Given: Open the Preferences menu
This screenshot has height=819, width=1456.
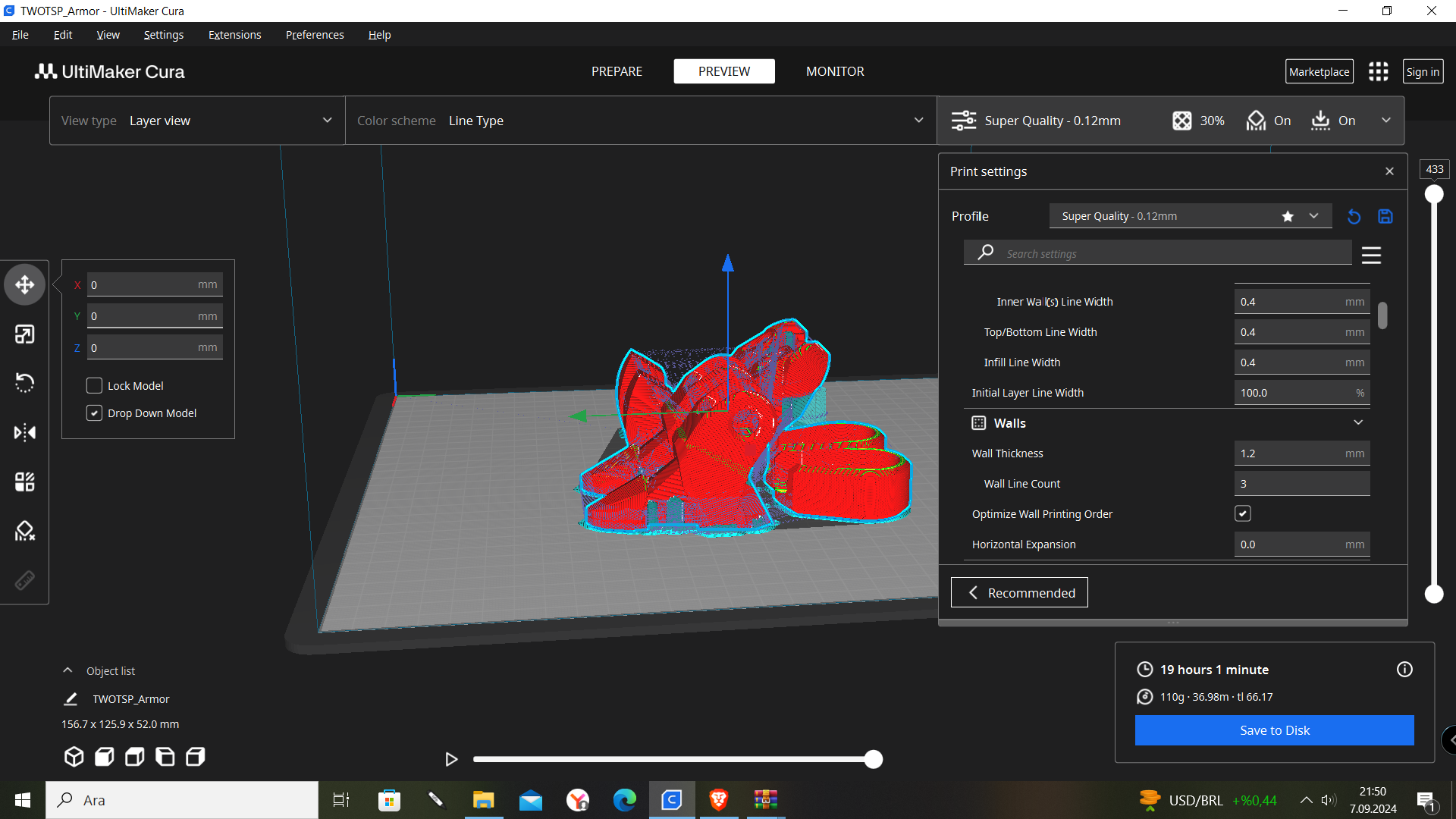Looking at the screenshot, I should (x=315, y=35).
